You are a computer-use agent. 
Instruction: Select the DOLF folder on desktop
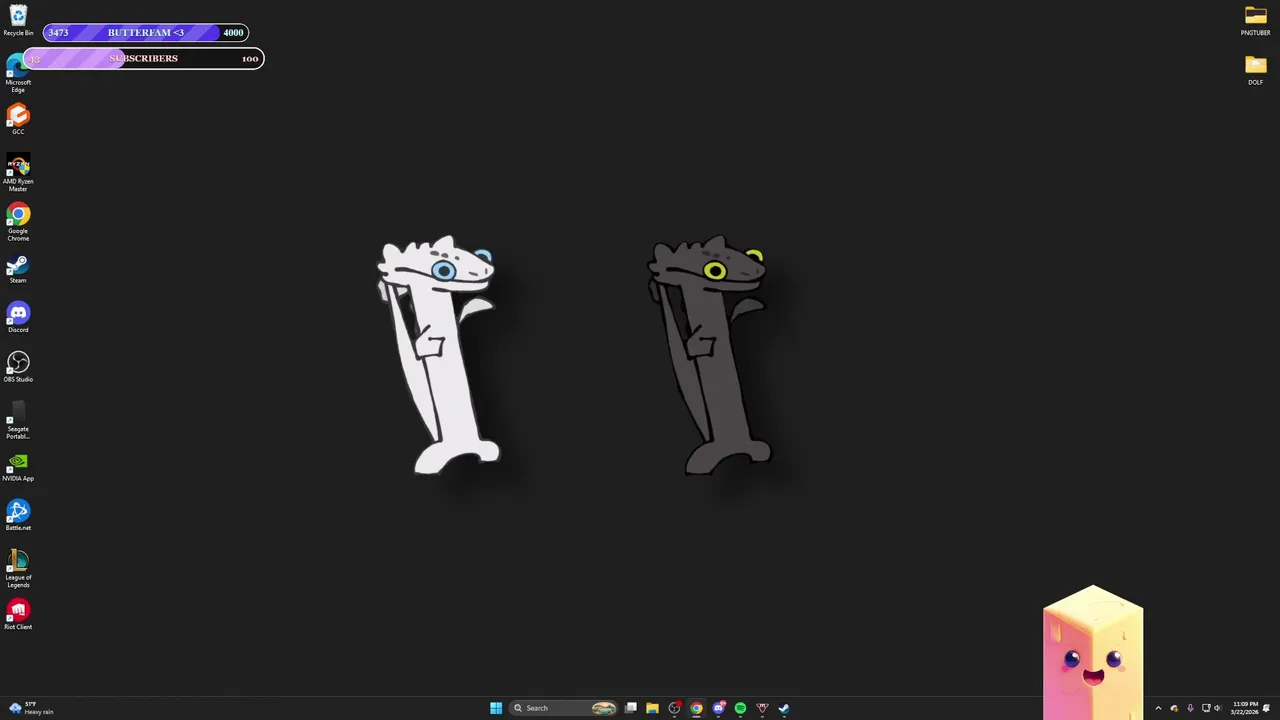click(1255, 70)
